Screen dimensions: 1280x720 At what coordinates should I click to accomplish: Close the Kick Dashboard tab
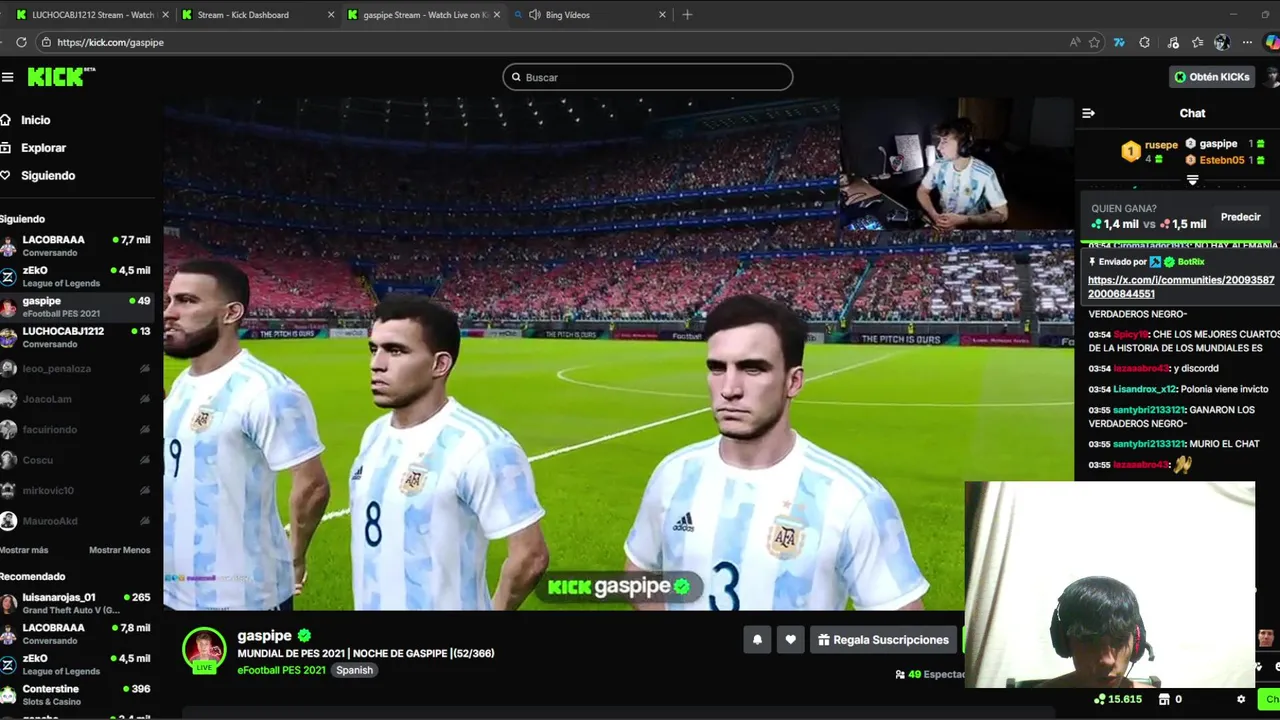[331, 15]
